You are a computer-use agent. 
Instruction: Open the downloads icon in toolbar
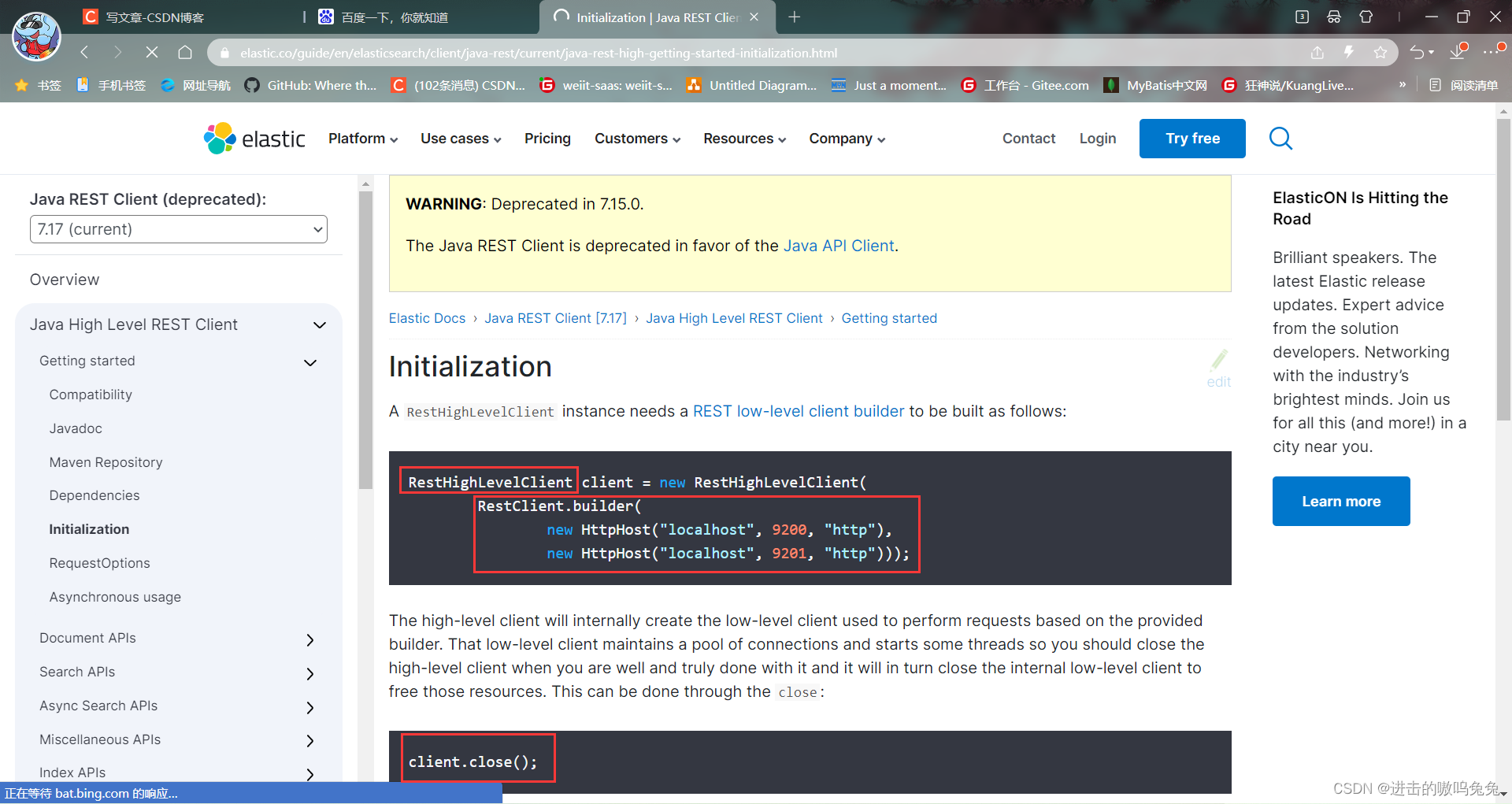[1458, 51]
